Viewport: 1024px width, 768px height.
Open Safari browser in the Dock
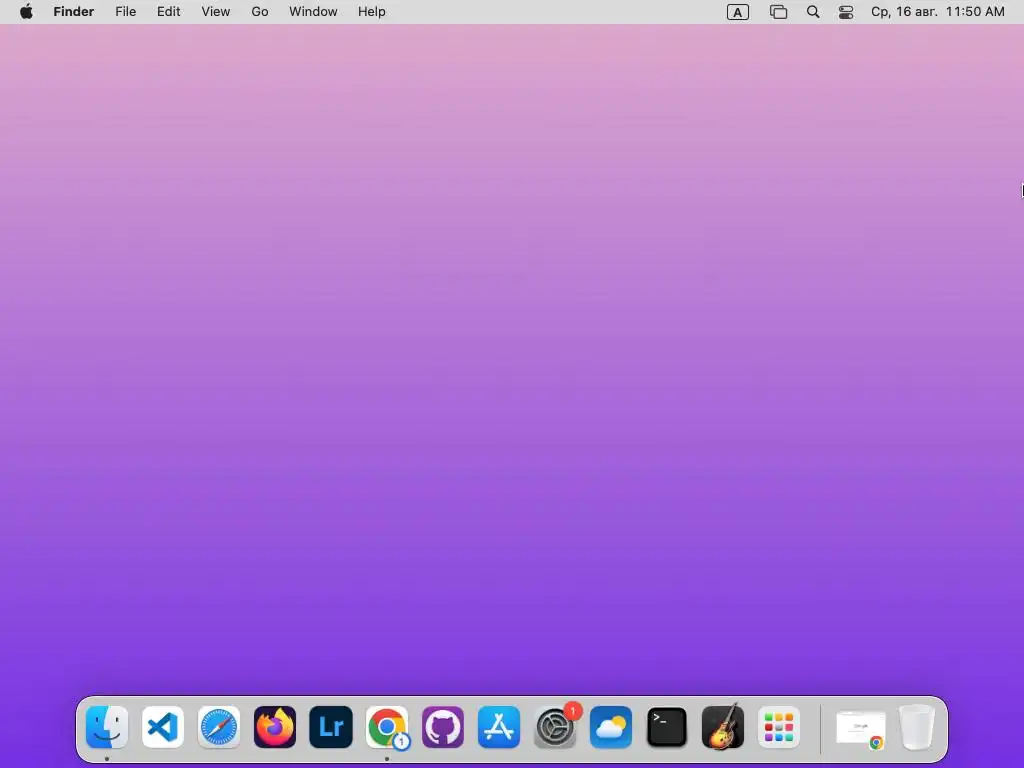click(x=219, y=727)
